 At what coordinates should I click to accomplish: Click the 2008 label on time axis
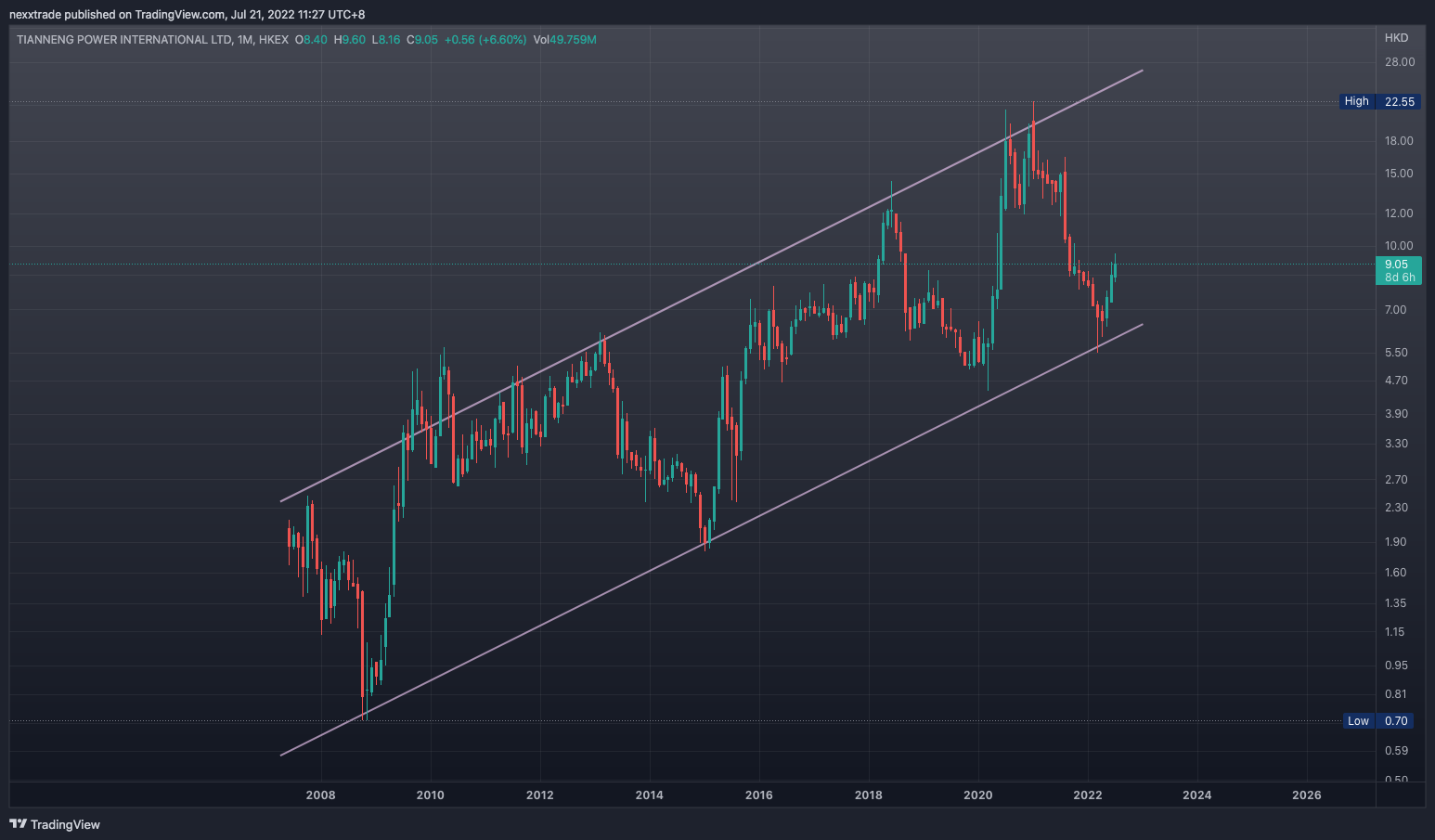[321, 795]
